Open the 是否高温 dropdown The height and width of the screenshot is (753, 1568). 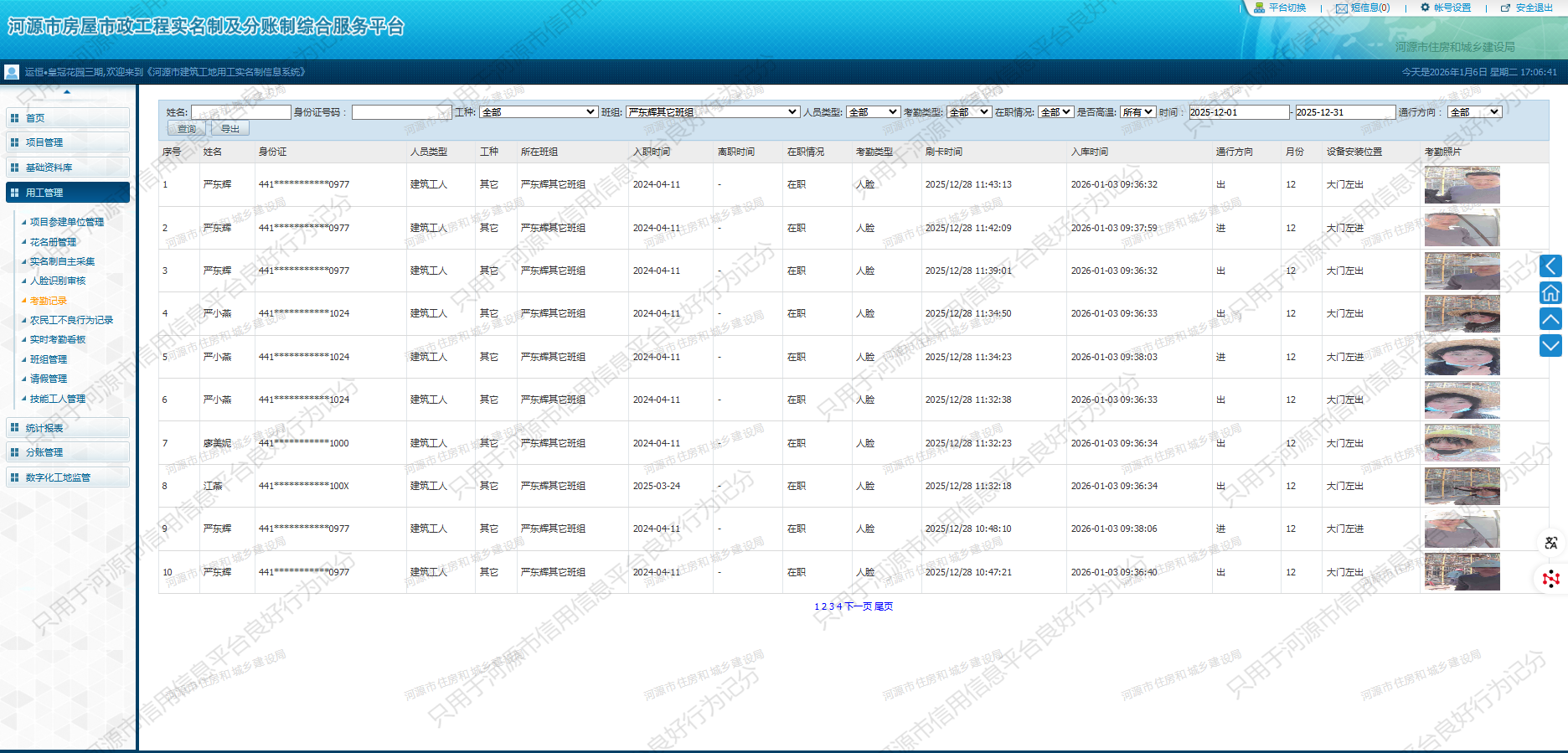1138,112
